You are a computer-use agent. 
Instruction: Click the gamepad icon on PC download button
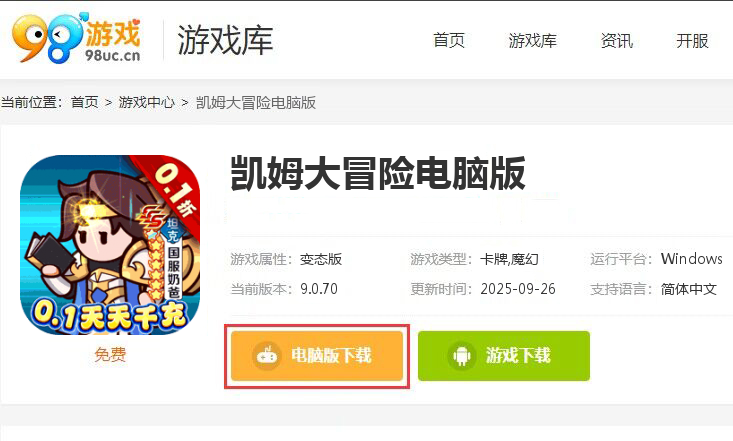tap(267, 356)
